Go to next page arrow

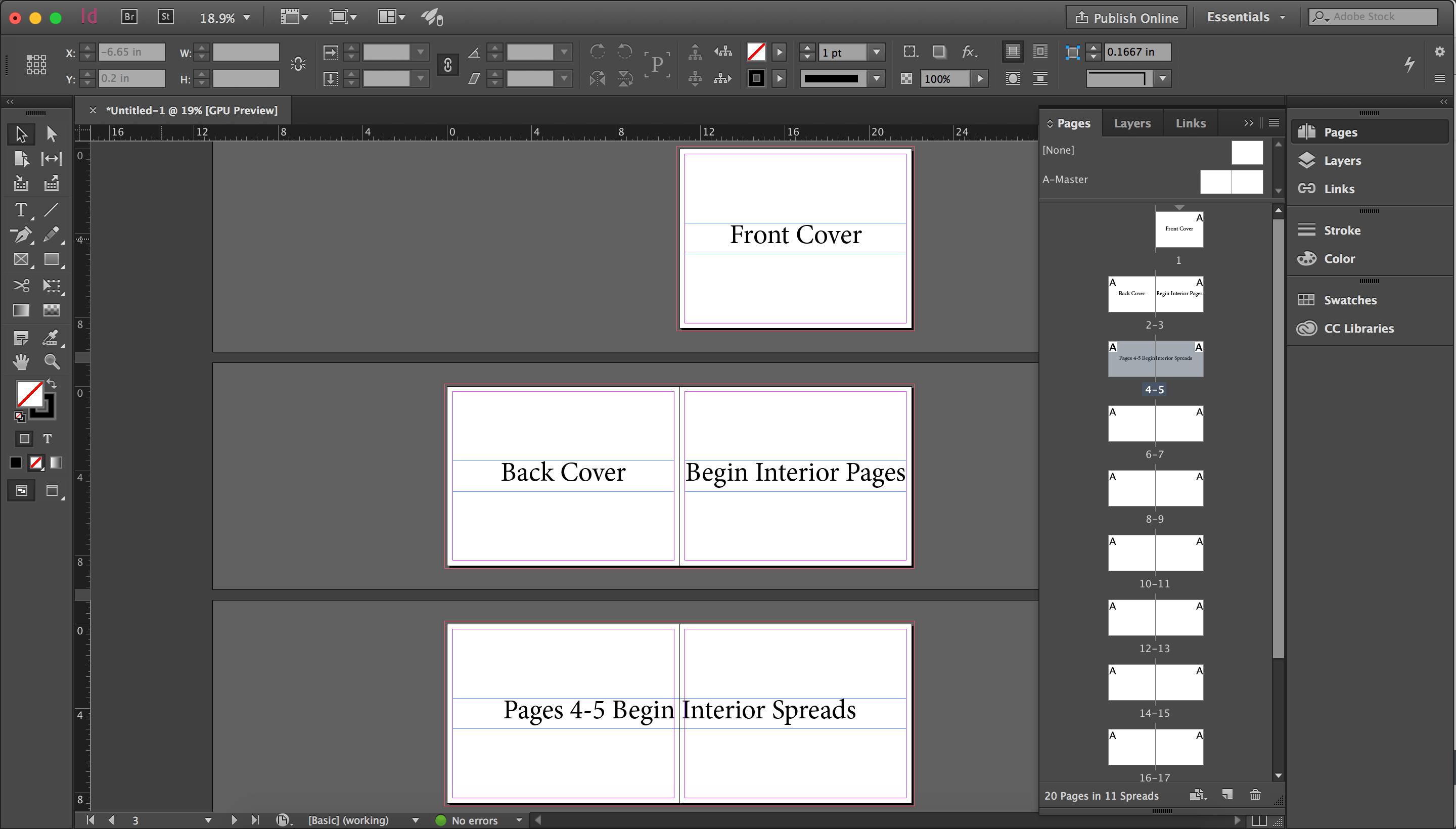(x=234, y=820)
